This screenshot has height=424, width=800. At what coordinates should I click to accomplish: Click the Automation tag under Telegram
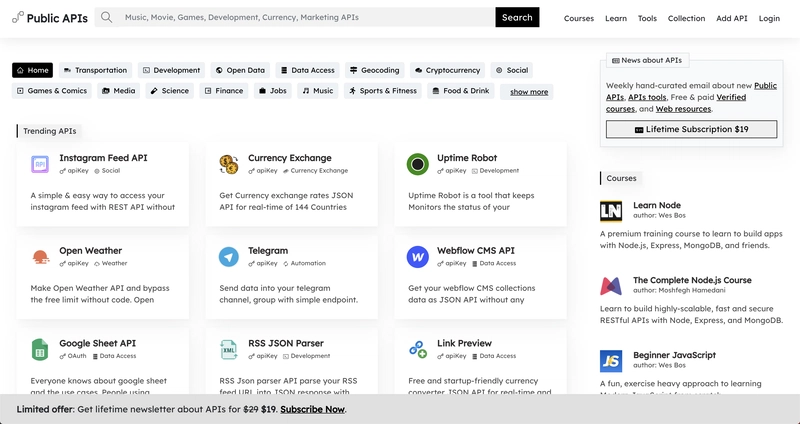(x=304, y=263)
